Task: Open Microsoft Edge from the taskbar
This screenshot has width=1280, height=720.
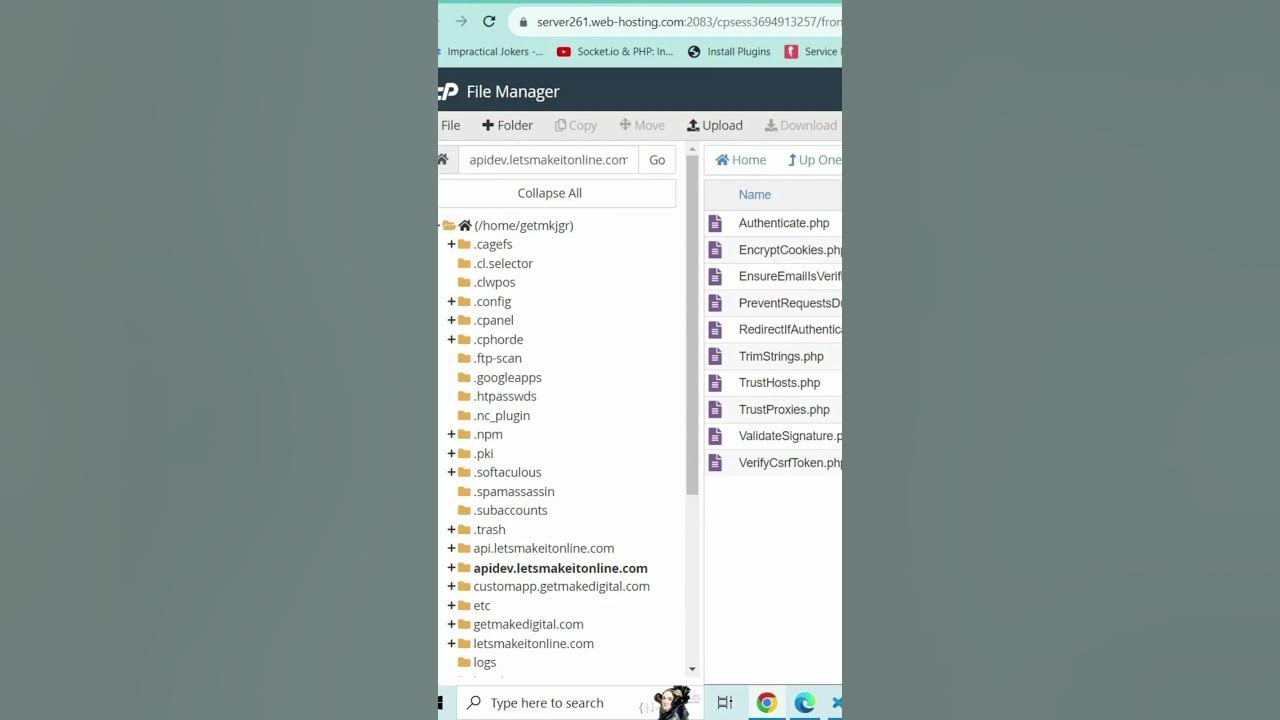Action: [x=805, y=703]
